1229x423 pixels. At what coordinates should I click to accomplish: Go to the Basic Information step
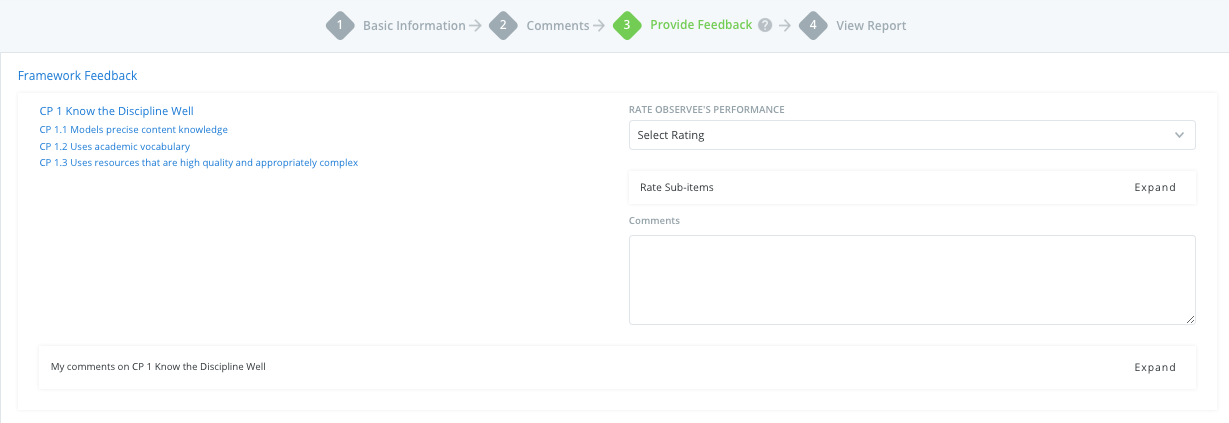(x=414, y=26)
